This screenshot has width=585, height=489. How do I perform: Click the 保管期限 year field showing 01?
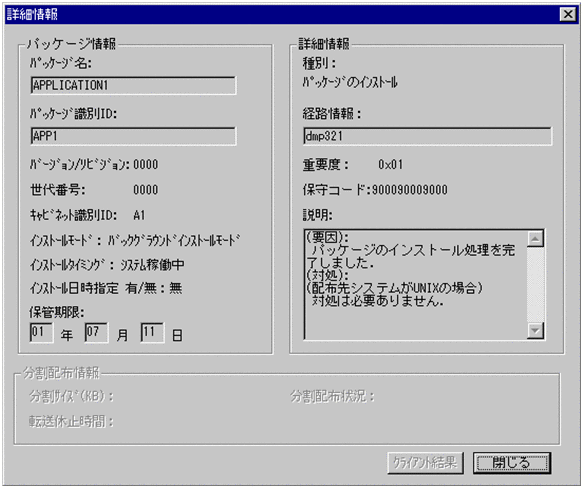pos(41,332)
